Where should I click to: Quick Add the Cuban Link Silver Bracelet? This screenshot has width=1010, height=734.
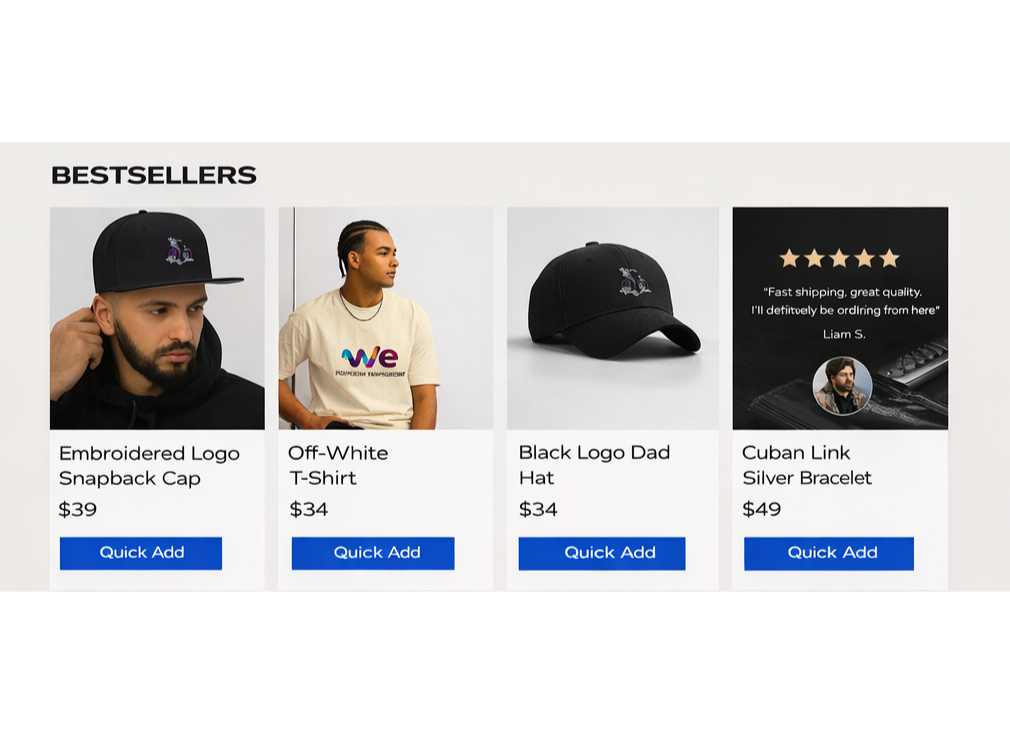tap(829, 553)
